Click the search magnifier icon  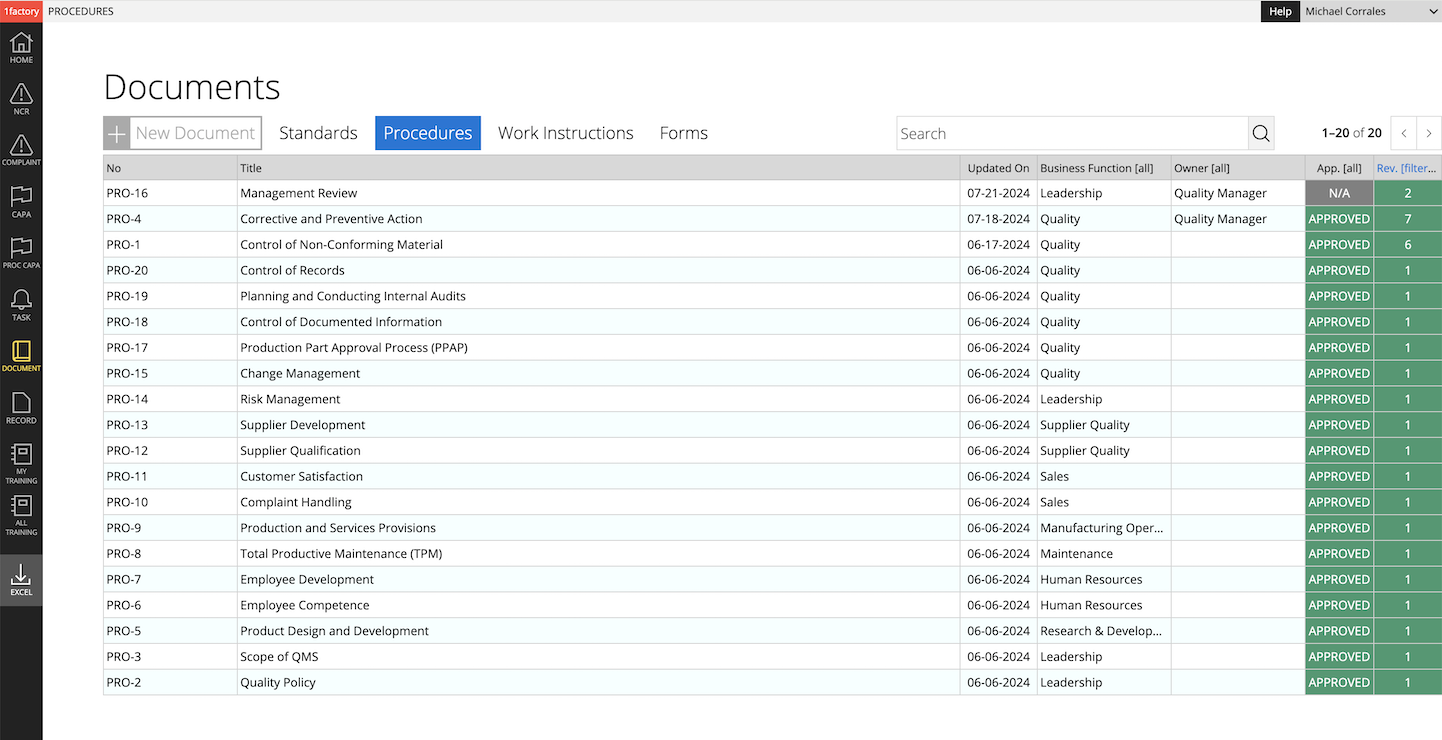point(1261,133)
